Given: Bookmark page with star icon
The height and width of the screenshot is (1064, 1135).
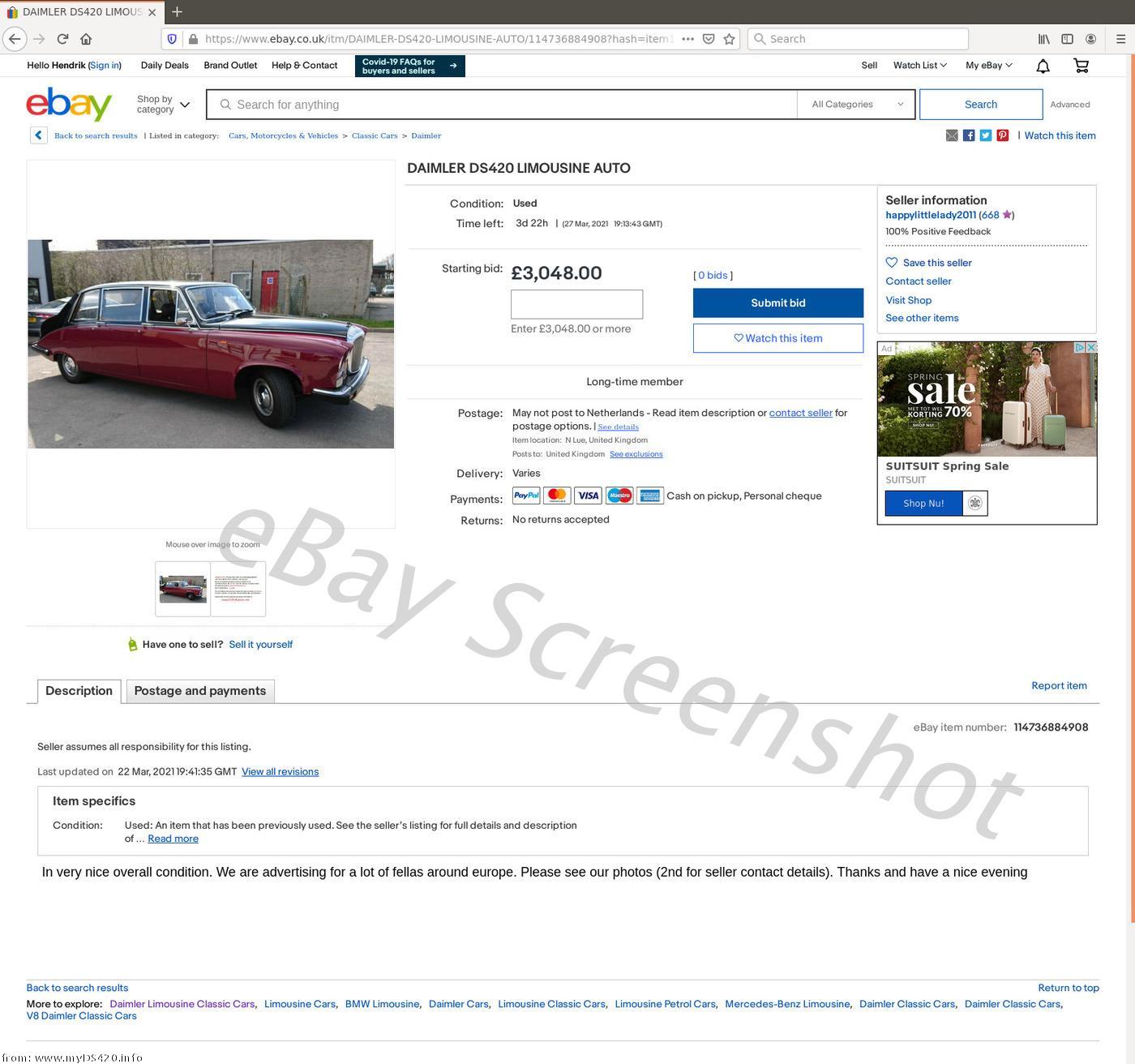Looking at the screenshot, I should 729,39.
